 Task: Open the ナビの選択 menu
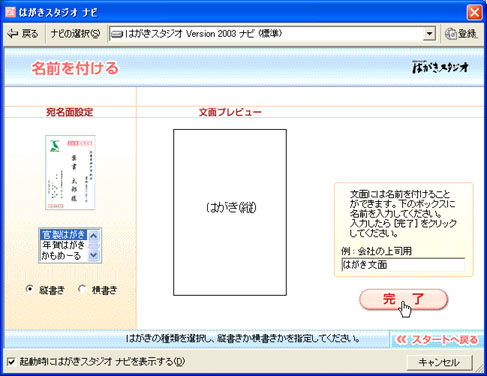[x=75, y=34]
